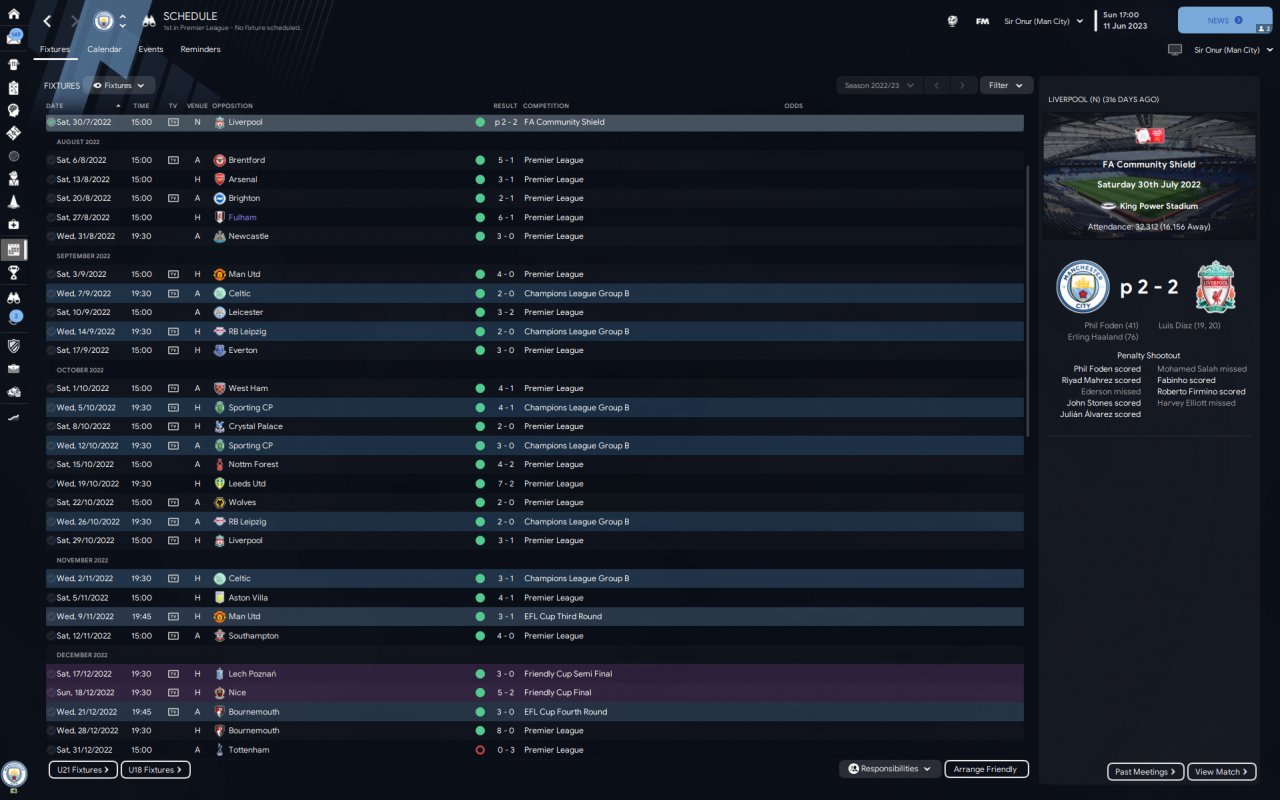
Task: Click the fixtures list vertical scrollbar
Action: pyautogui.click(x=1027, y=300)
